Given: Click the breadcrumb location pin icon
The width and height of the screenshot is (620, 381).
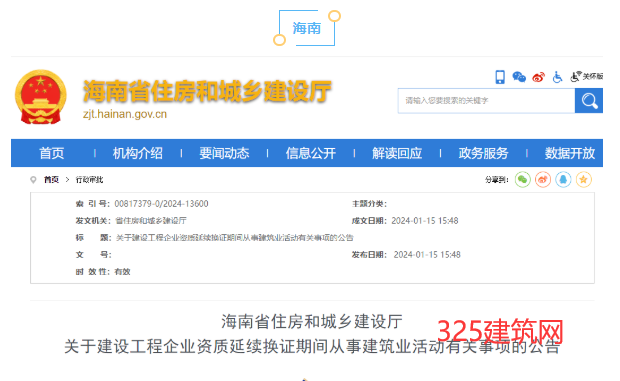Looking at the screenshot, I should pyautogui.click(x=33, y=180).
